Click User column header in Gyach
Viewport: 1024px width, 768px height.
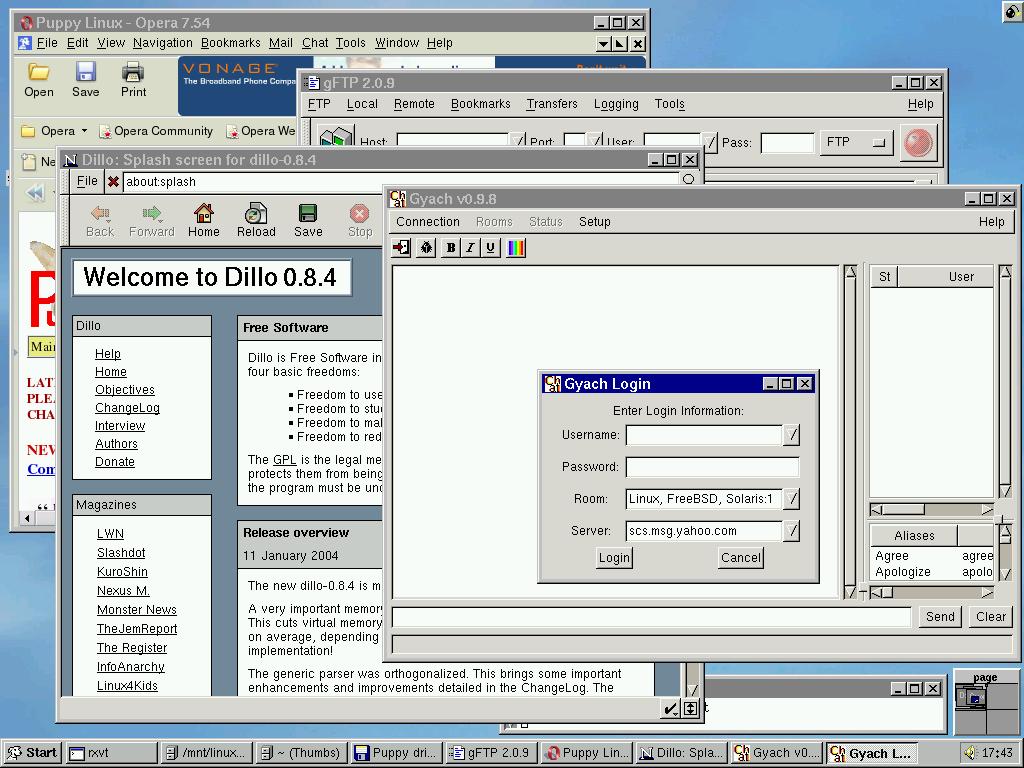coord(946,277)
